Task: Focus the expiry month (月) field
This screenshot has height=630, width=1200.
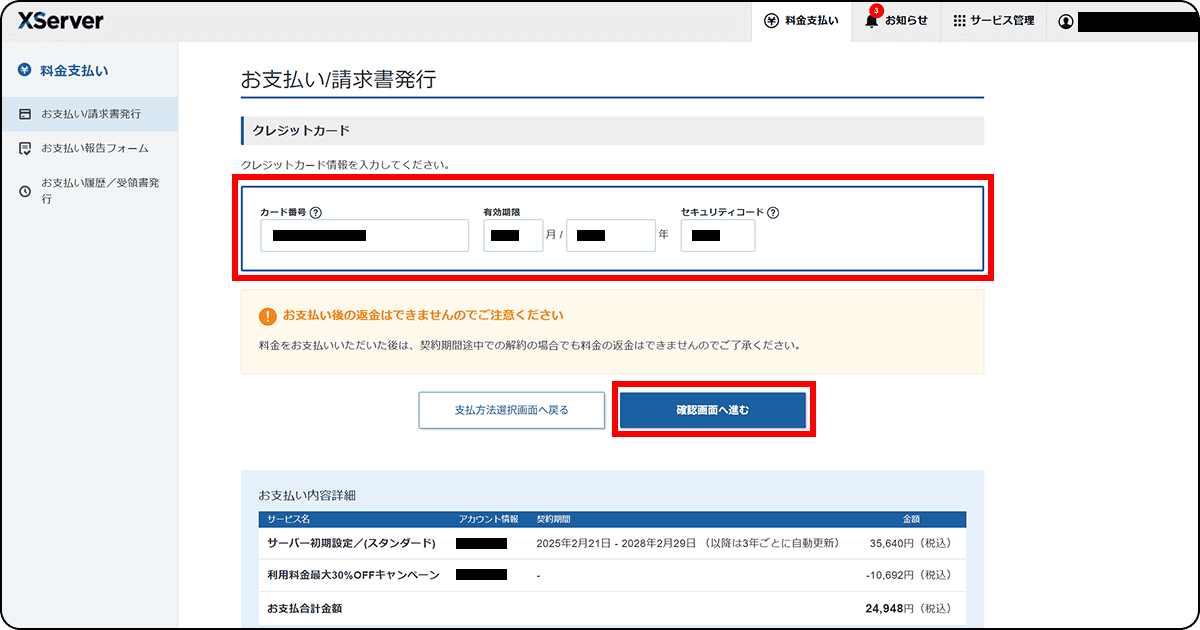Action: click(x=513, y=236)
